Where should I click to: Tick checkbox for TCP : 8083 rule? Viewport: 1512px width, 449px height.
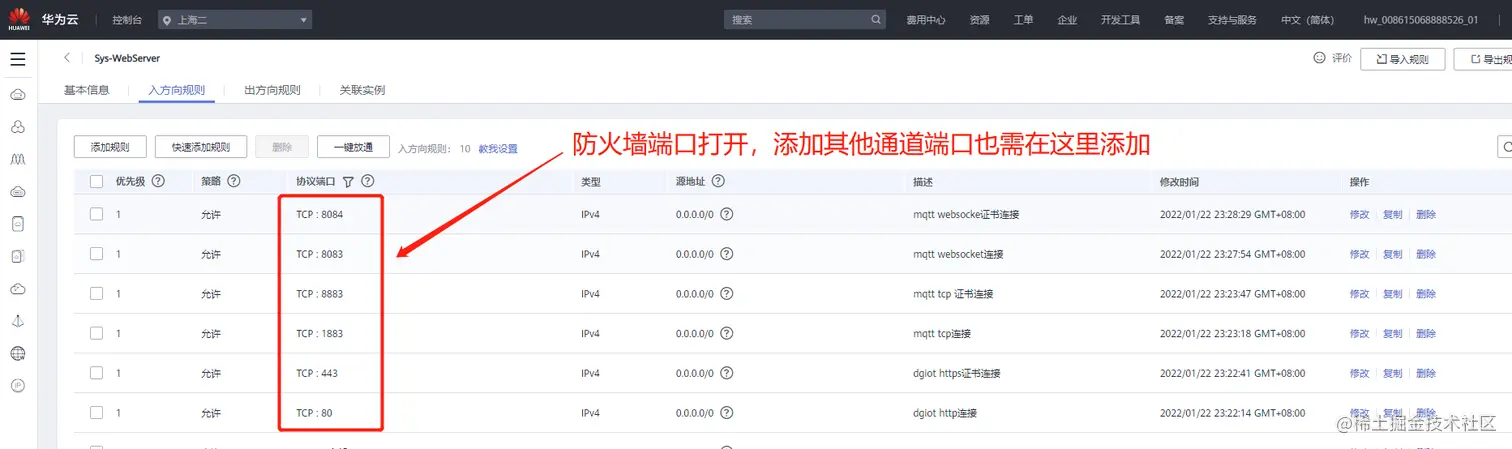pos(97,254)
